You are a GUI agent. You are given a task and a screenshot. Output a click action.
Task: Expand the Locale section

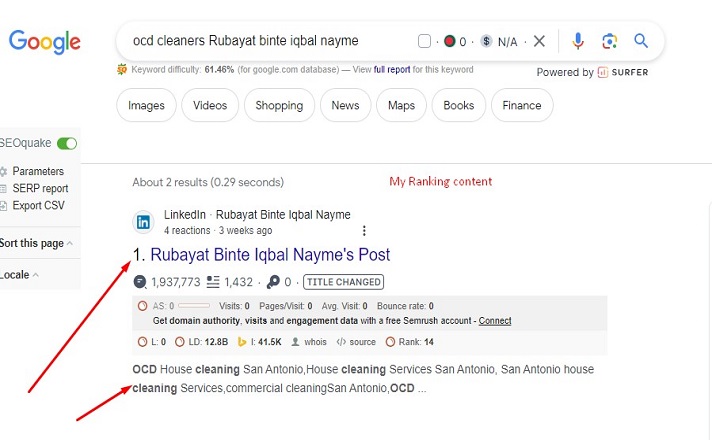18,275
